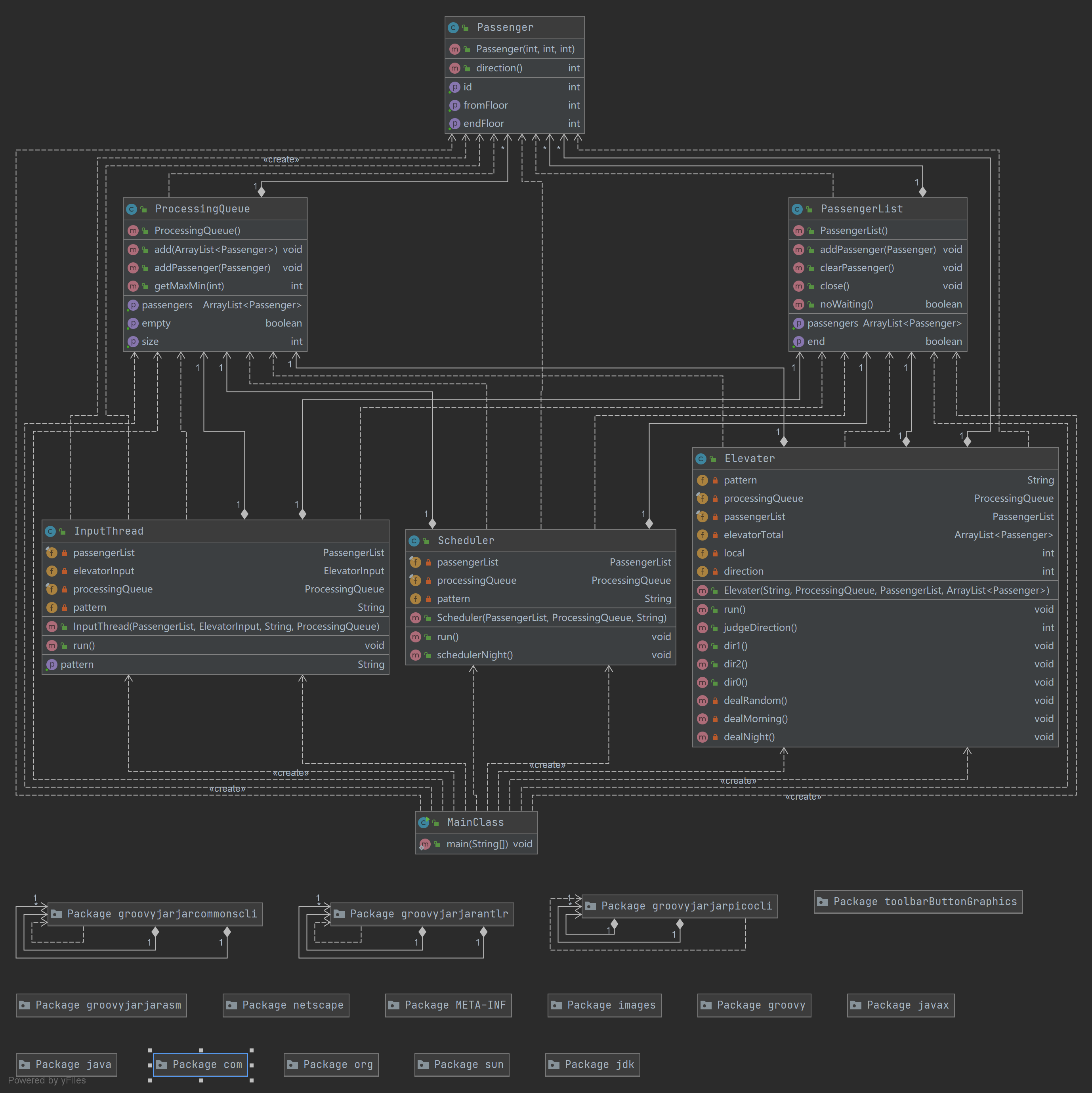The height and width of the screenshot is (1093, 1092).
Task: Click method icon beside schedulerNight()
Action: (416, 655)
